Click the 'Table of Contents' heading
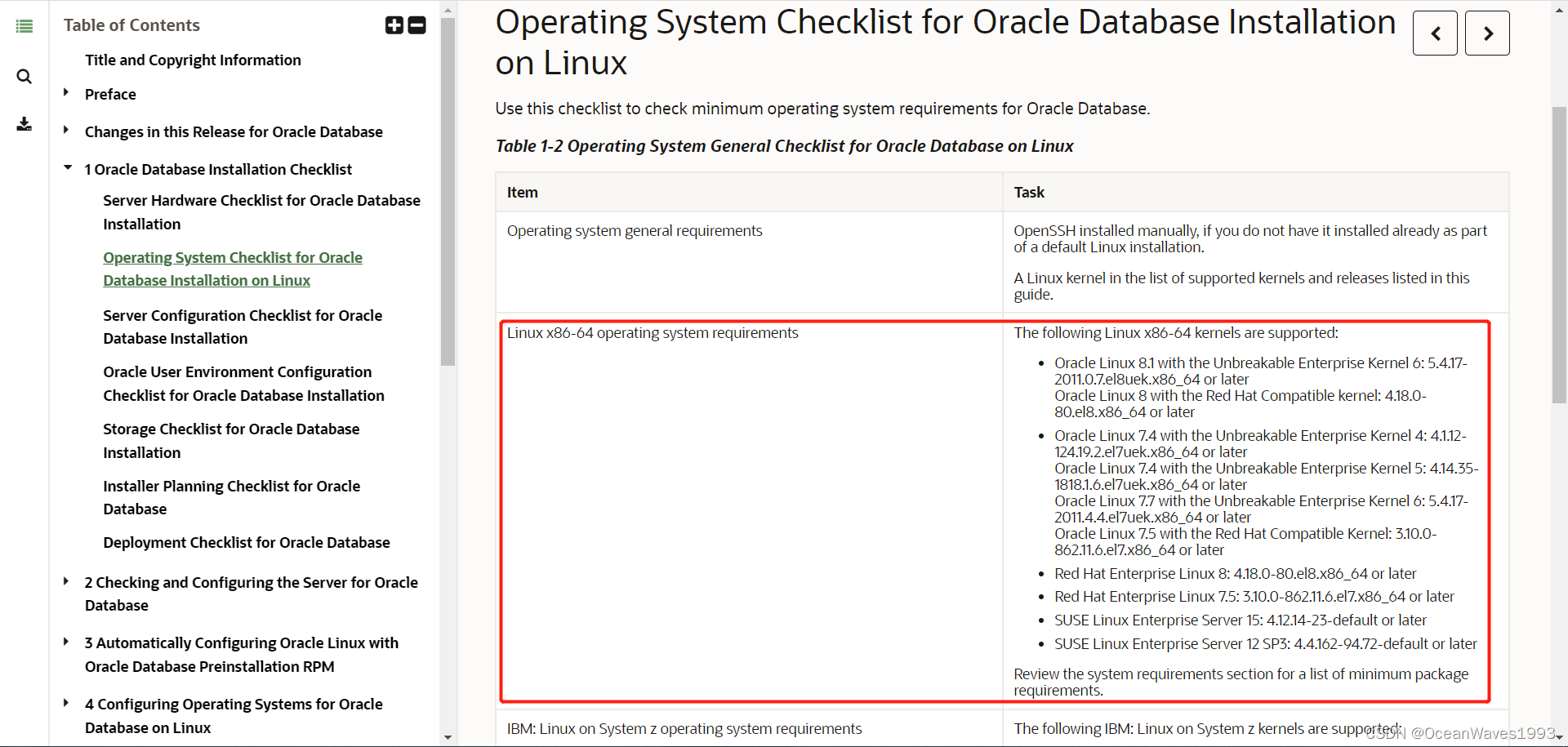The width and height of the screenshot is (1568, 747). click(x=131, y=25)
